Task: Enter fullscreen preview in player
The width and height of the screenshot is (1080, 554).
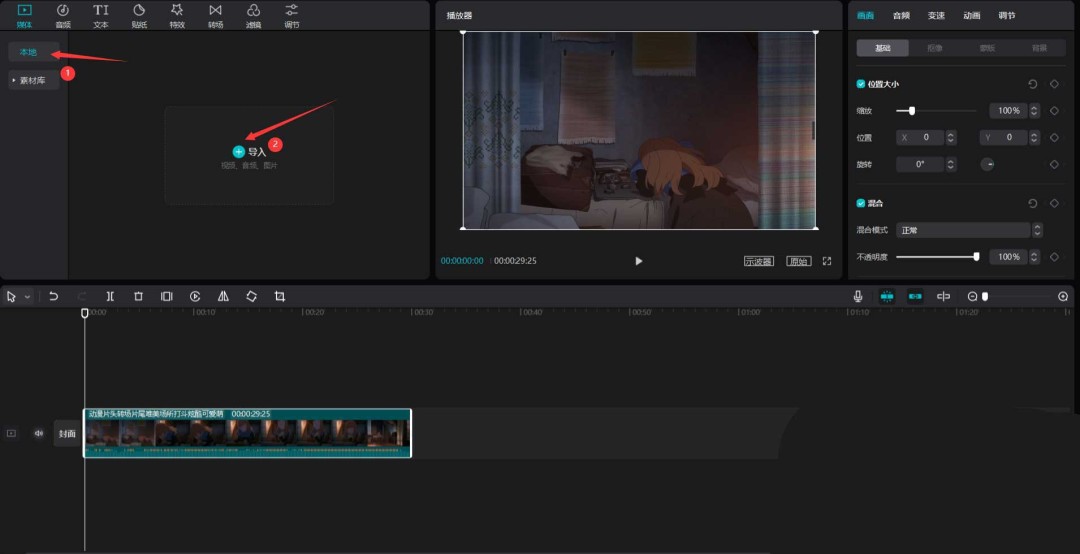Action: 827,261
